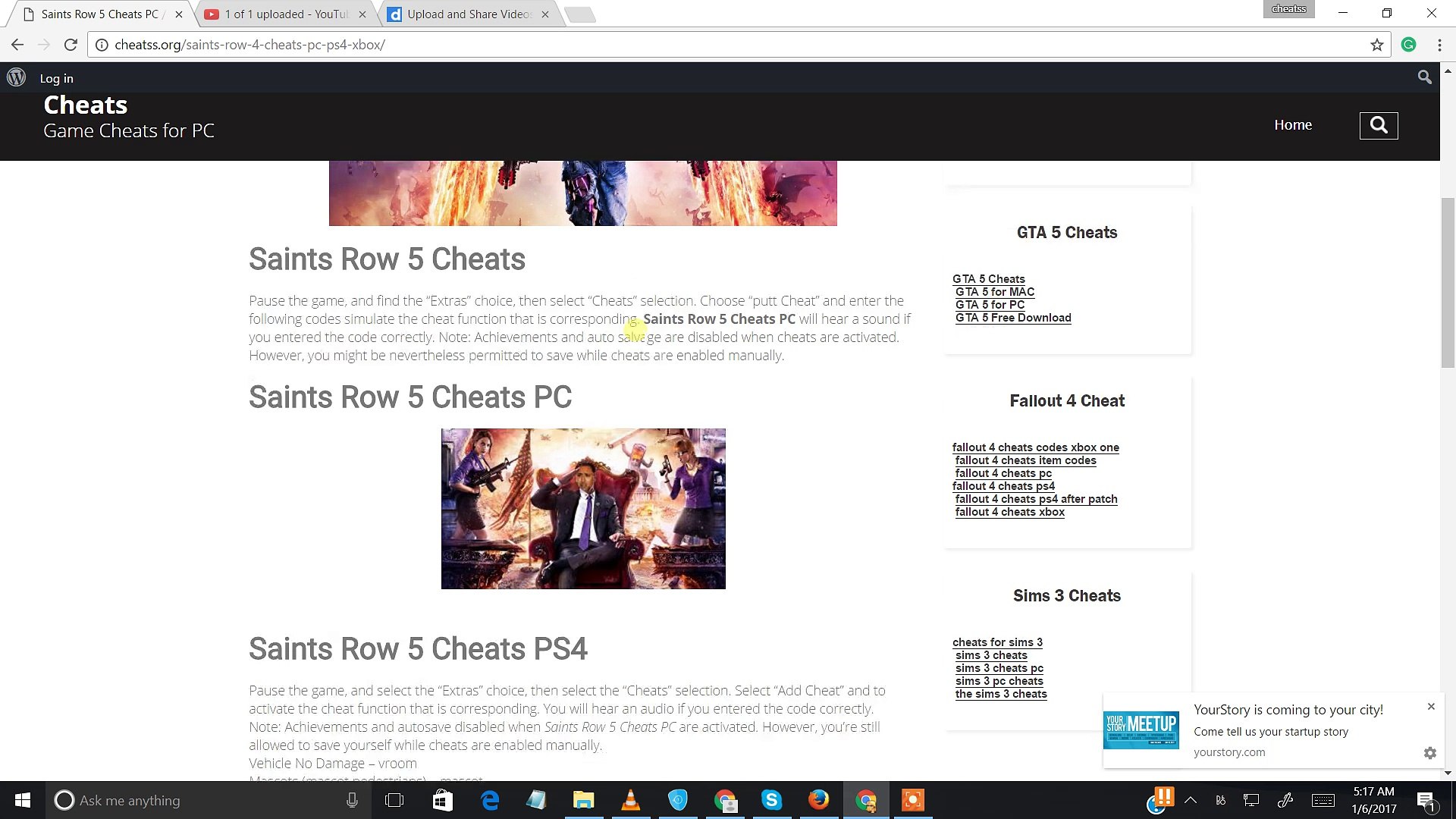Open the GTA 5 Free Download link
This screenshot has width=1456, height=819.
coord(1012,318)
